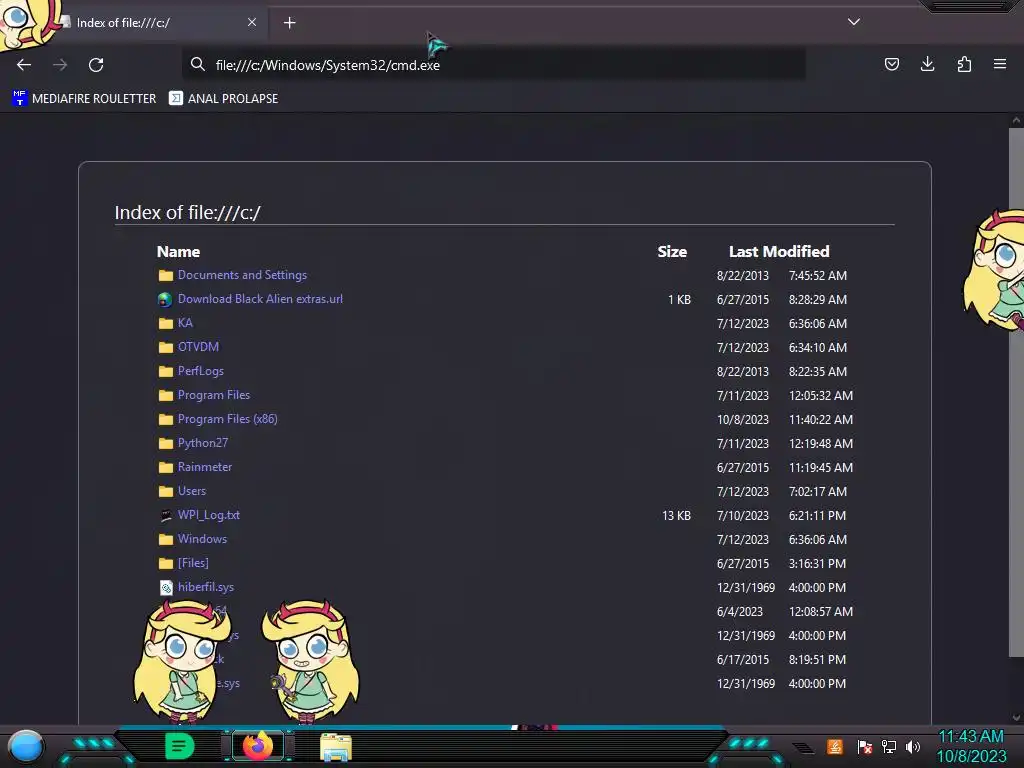Click the network icon in the system tray
Screen dimensions: 1024x768
click(x=889, y=746)
